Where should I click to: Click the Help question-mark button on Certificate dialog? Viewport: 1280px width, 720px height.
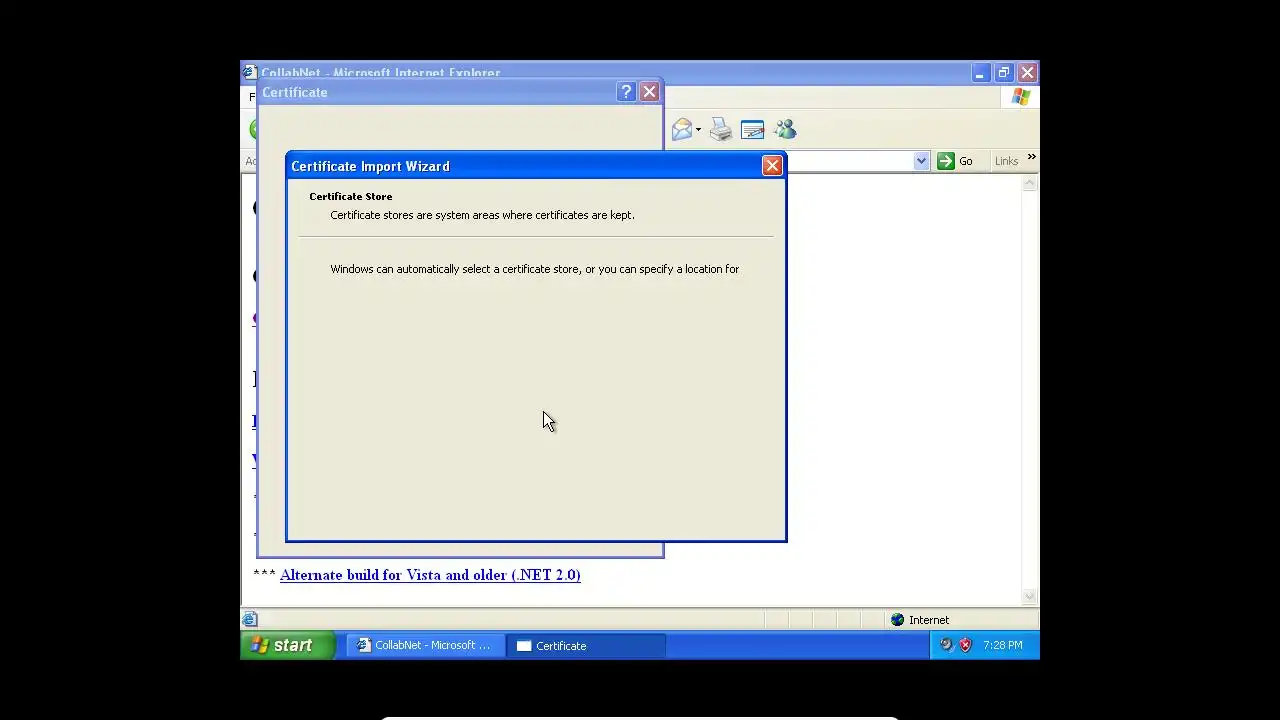click(626, 92)
